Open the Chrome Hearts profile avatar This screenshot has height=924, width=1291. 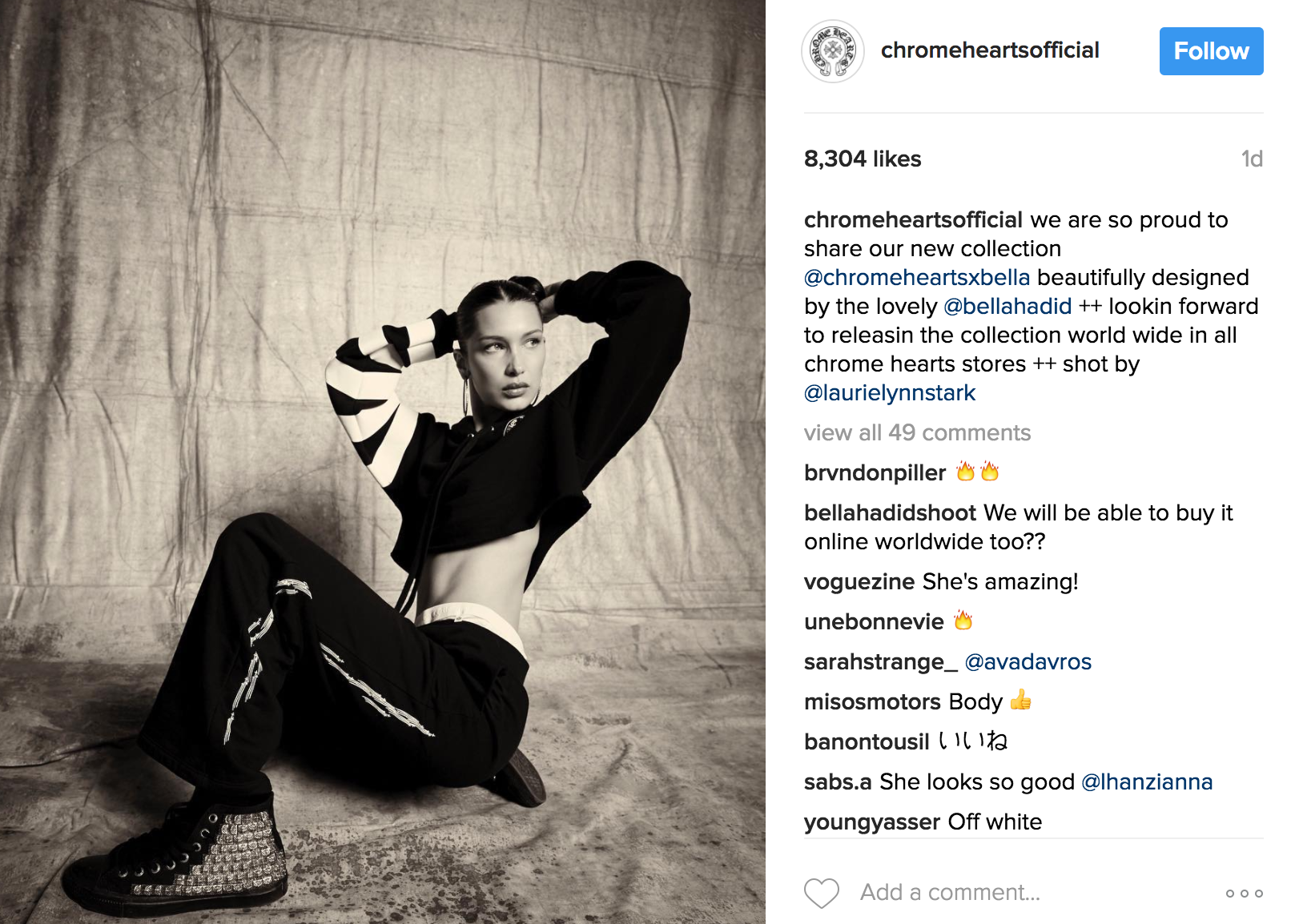tap(833, 51)
